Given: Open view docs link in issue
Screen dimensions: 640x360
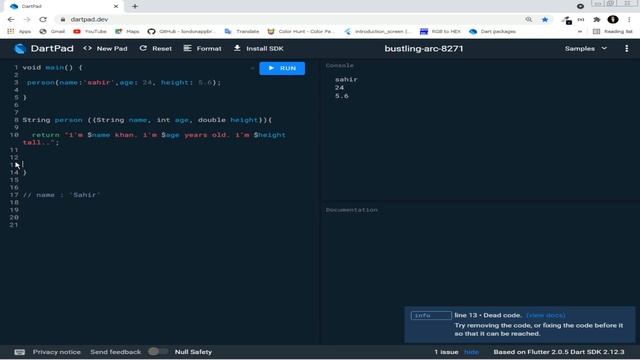Looking at the screenshot, I should [546, 315].
